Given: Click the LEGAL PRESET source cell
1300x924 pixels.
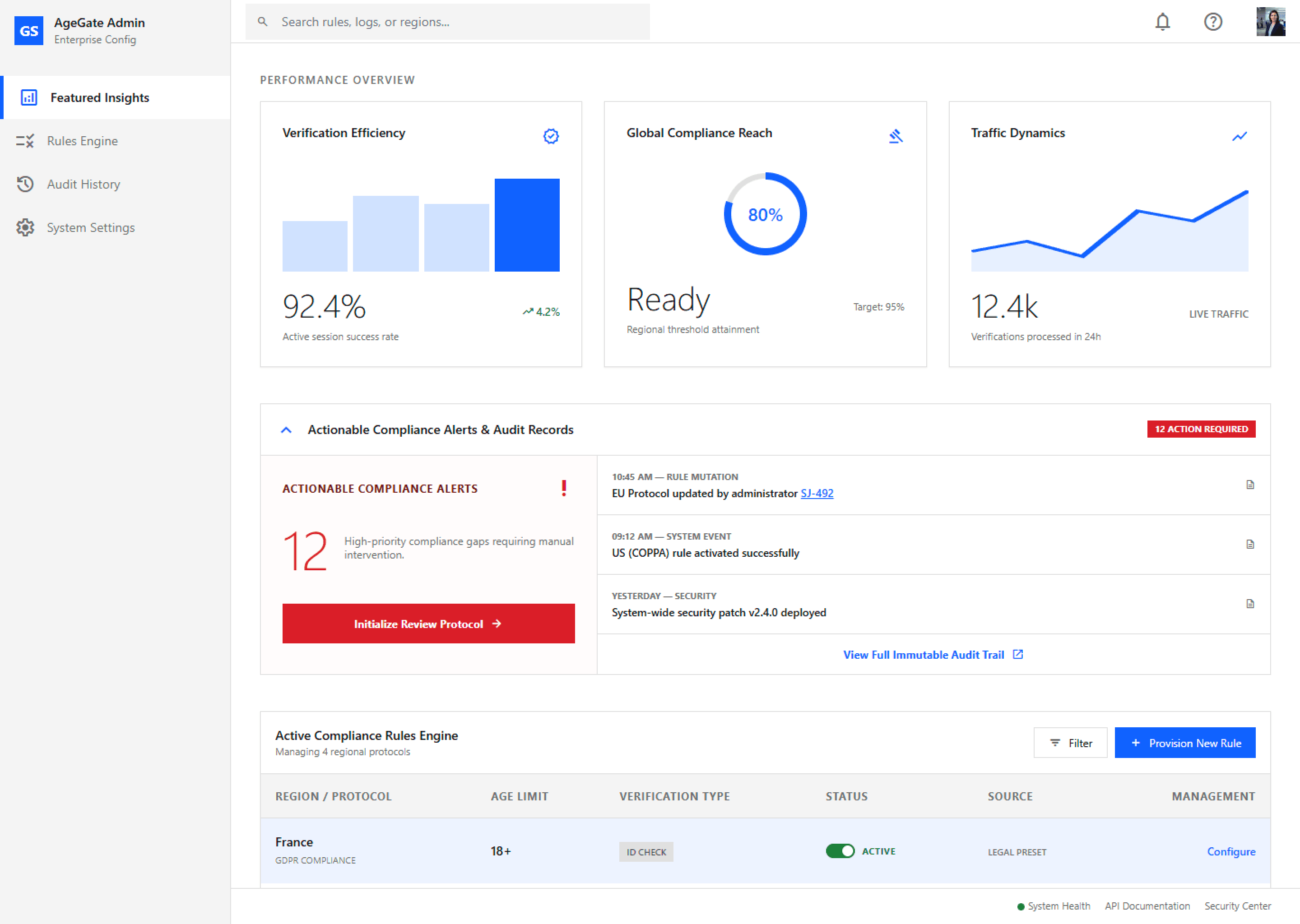Looking at the screenshot, I should pyautogui.click(x=1017, y=852).
